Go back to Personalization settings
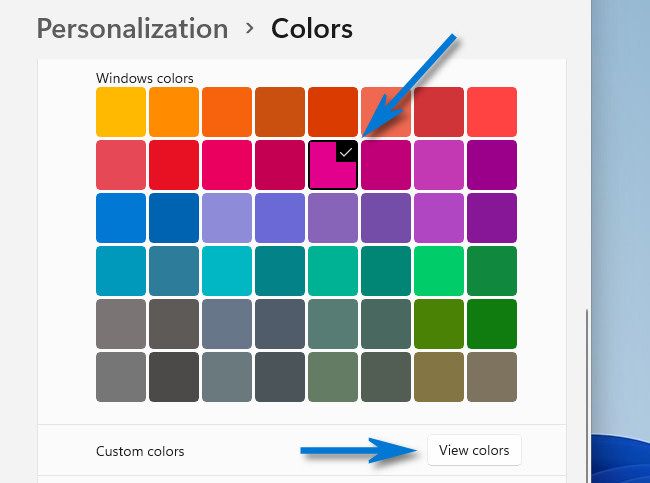This screenshot has height=483, width=650. (x=132, y=28)
